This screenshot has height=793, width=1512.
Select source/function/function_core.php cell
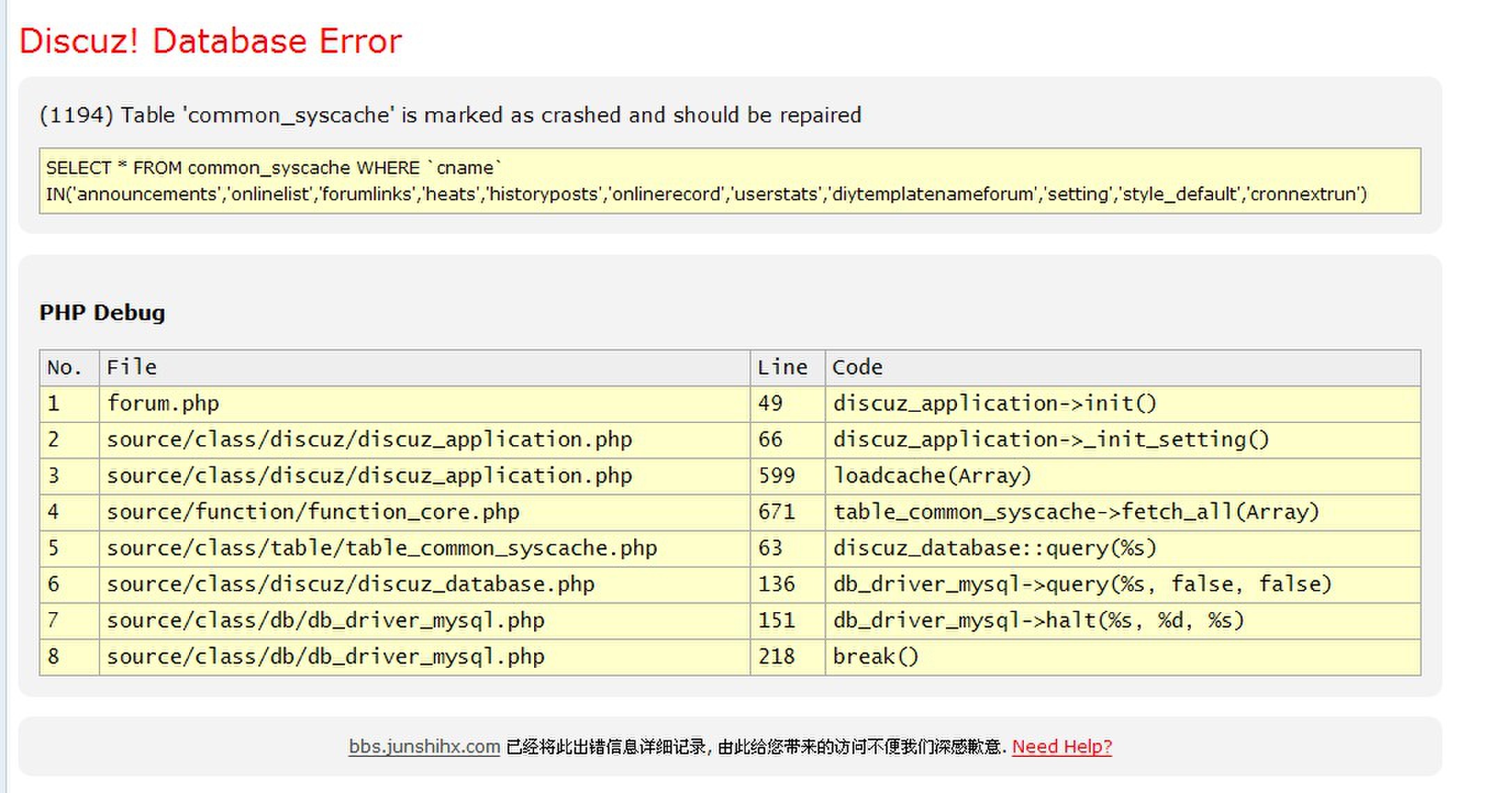pos(424,513)
